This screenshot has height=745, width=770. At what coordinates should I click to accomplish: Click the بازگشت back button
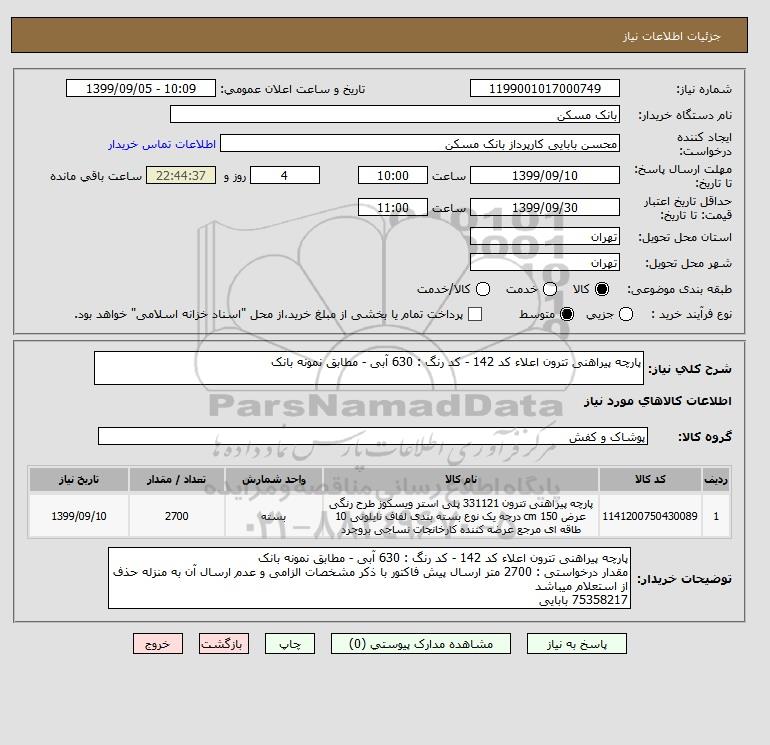click(x=224, y=644)
